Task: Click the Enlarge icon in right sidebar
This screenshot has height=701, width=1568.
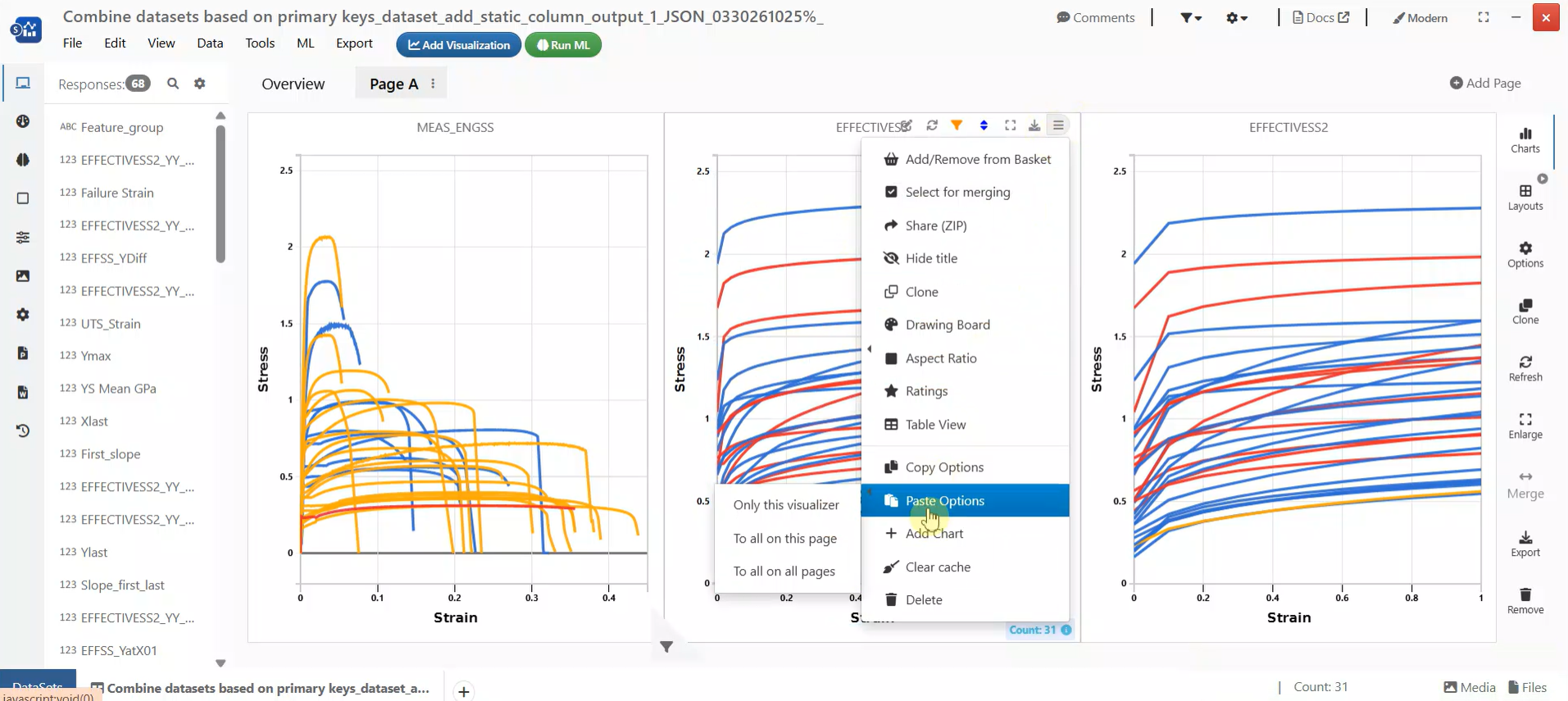Action: pyautogui.click(x=1525, y=426)
